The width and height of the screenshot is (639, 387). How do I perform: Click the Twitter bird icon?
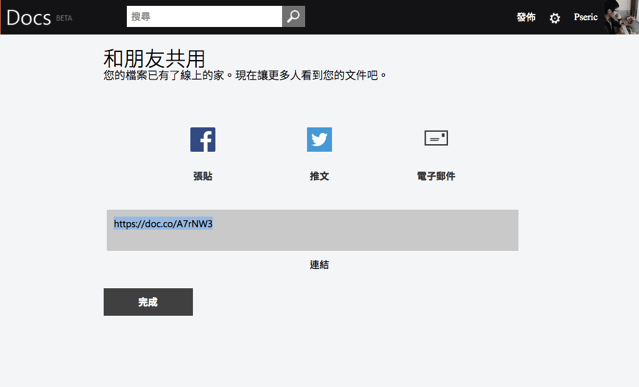point(319,139)
